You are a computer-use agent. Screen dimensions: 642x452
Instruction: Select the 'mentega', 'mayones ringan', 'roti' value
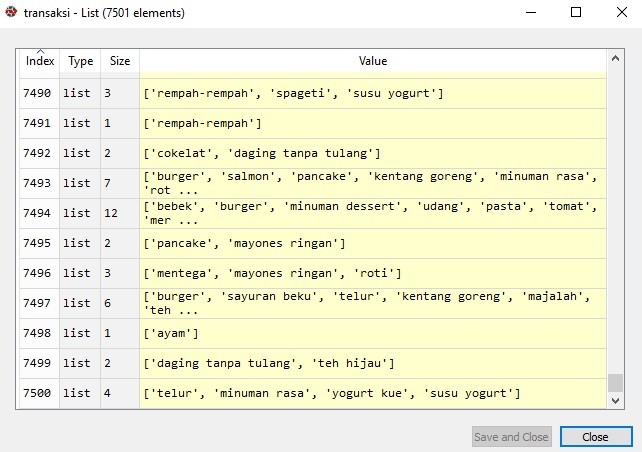pyautogui.click(x=372, y=273)
